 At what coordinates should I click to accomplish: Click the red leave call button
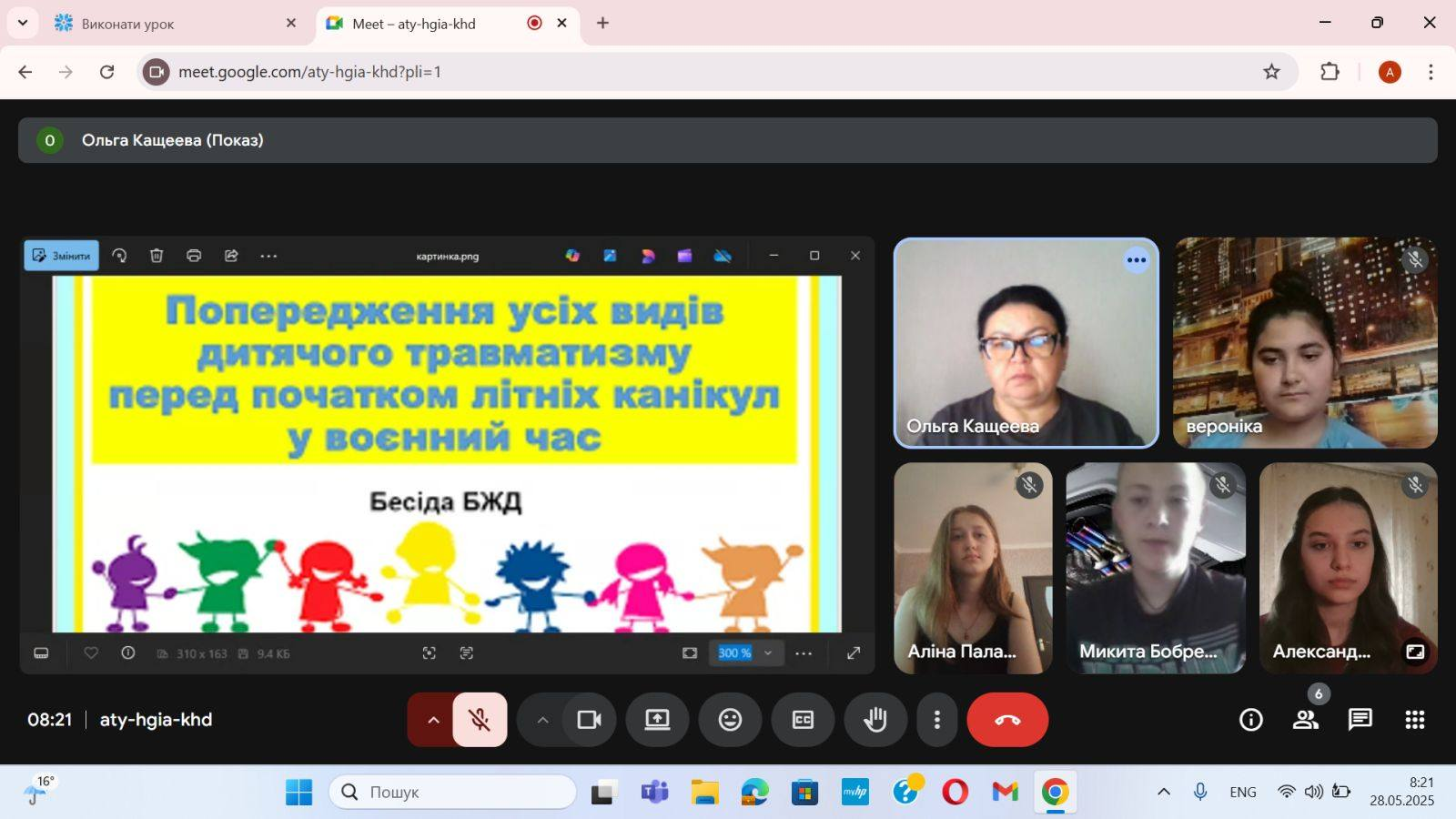pos(1007,720)
